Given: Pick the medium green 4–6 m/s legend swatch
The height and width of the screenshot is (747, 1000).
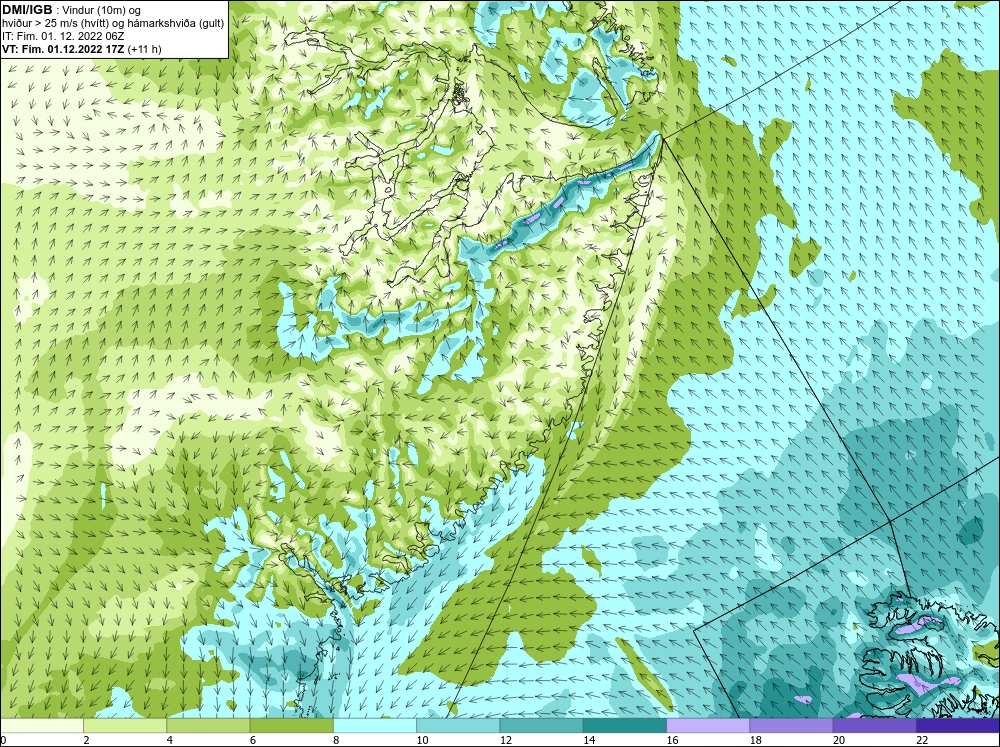Looking at the screenshot, I should click(208, 725).
